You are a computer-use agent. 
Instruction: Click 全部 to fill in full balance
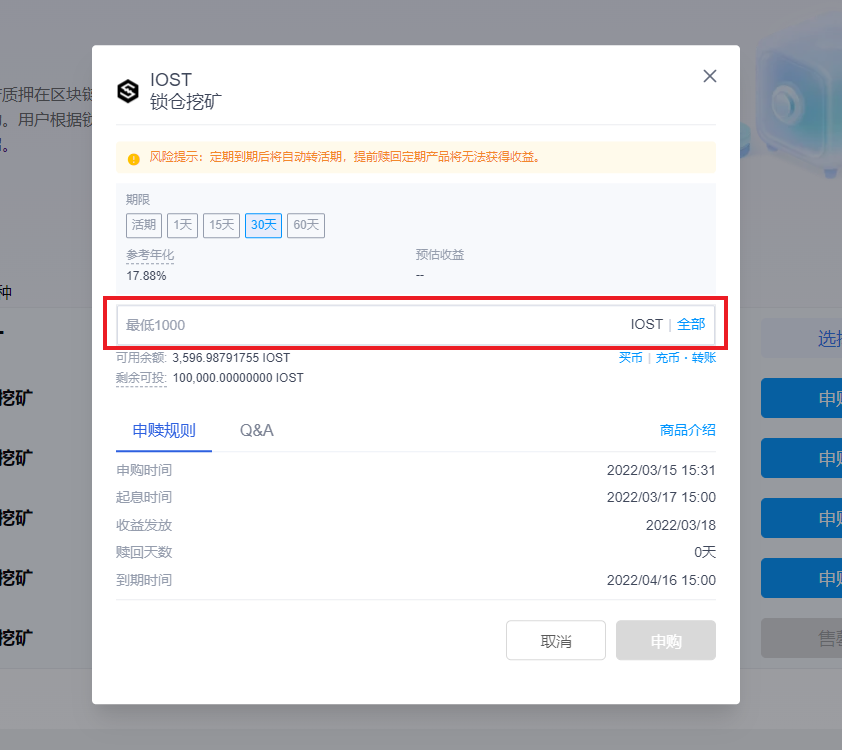tap(691, 324)
